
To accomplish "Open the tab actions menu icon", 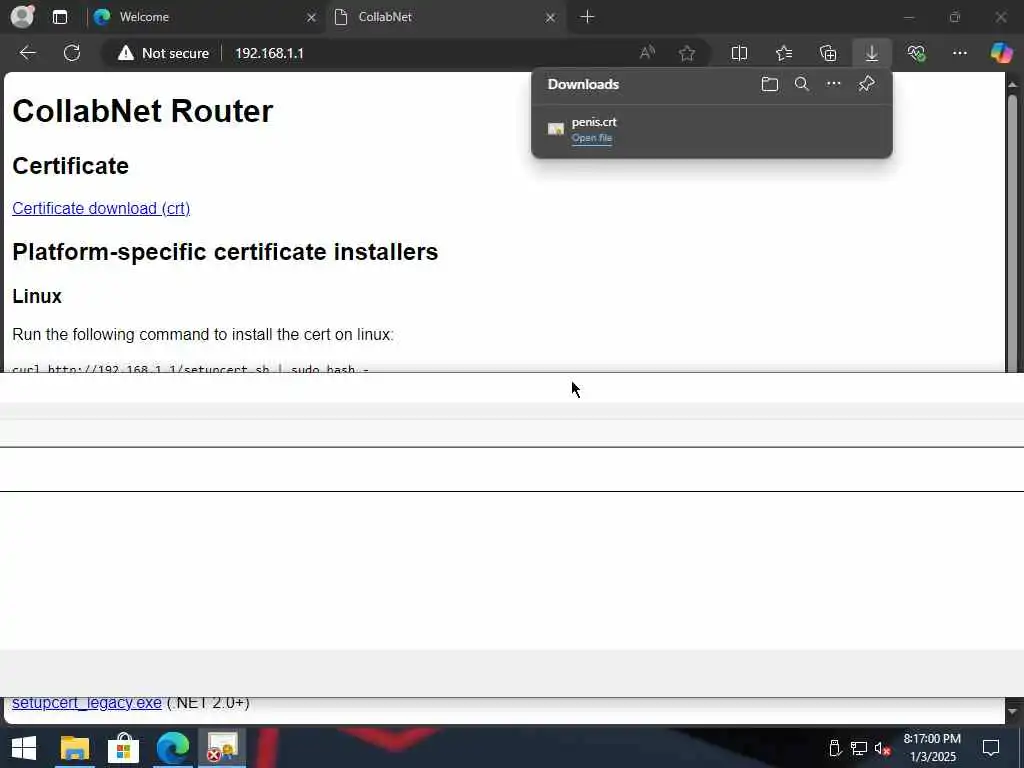I will (x=59, y=17).
